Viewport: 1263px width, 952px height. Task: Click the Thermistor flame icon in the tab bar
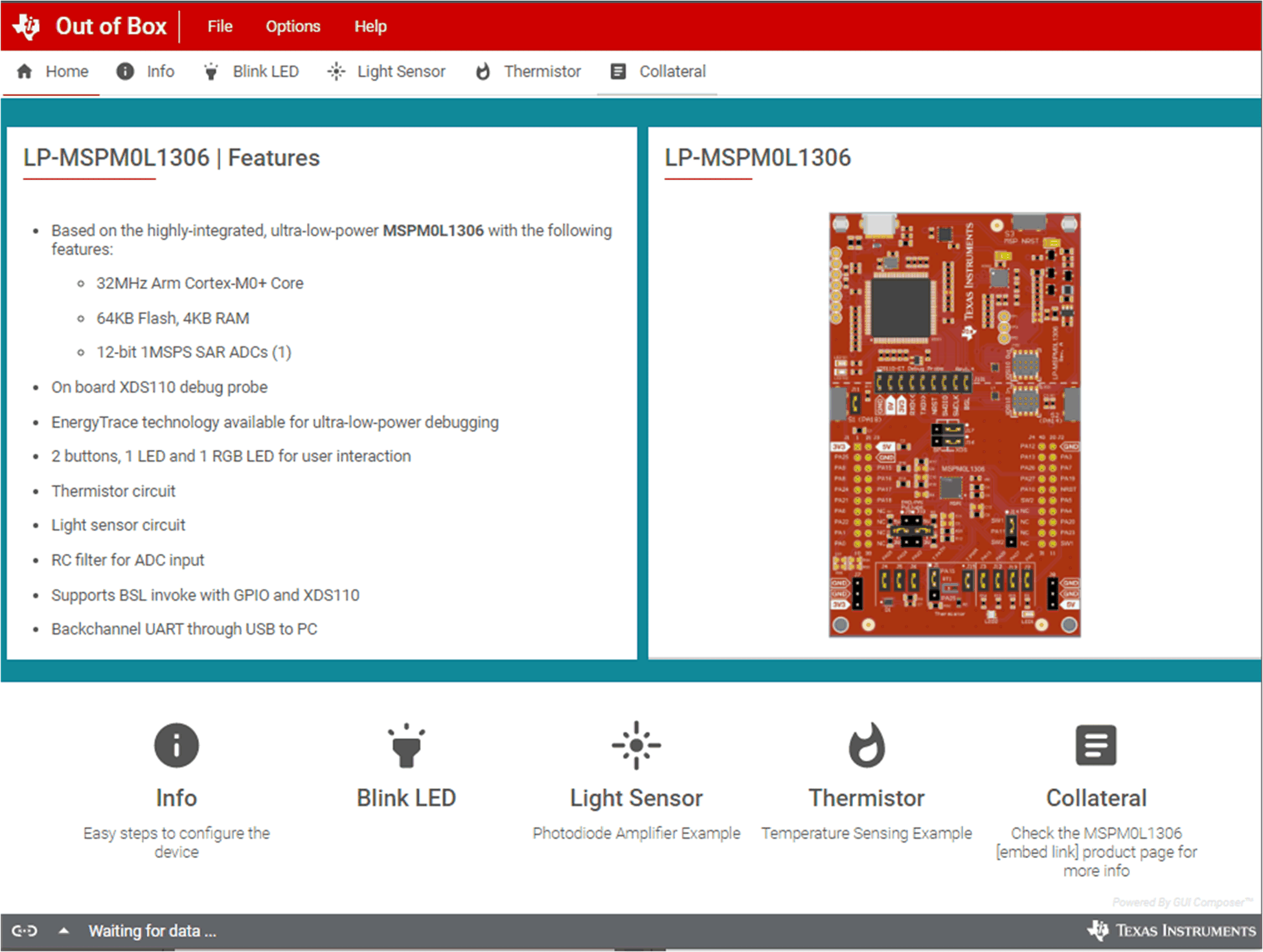[x=483, y=71]
